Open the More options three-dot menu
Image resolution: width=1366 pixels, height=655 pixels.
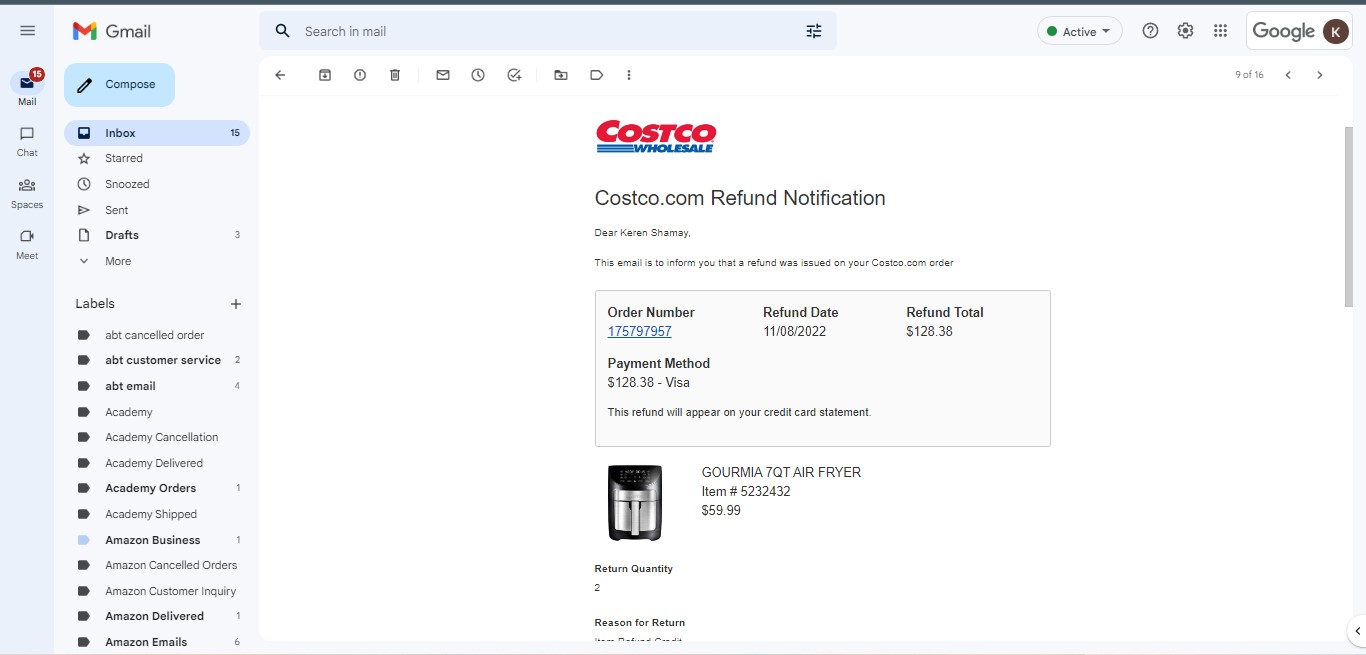[x=629, y=75]
